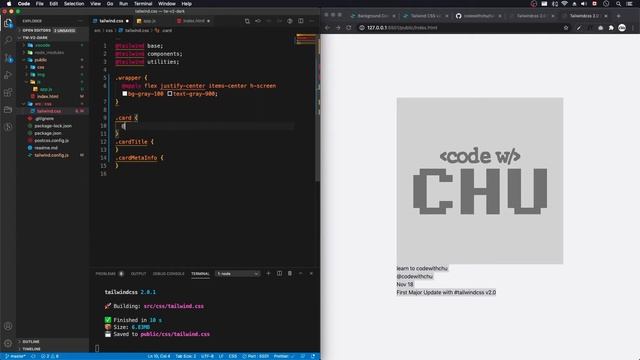
Task: Switch to the app.js editor tab
Action: (x=149, y=21)
